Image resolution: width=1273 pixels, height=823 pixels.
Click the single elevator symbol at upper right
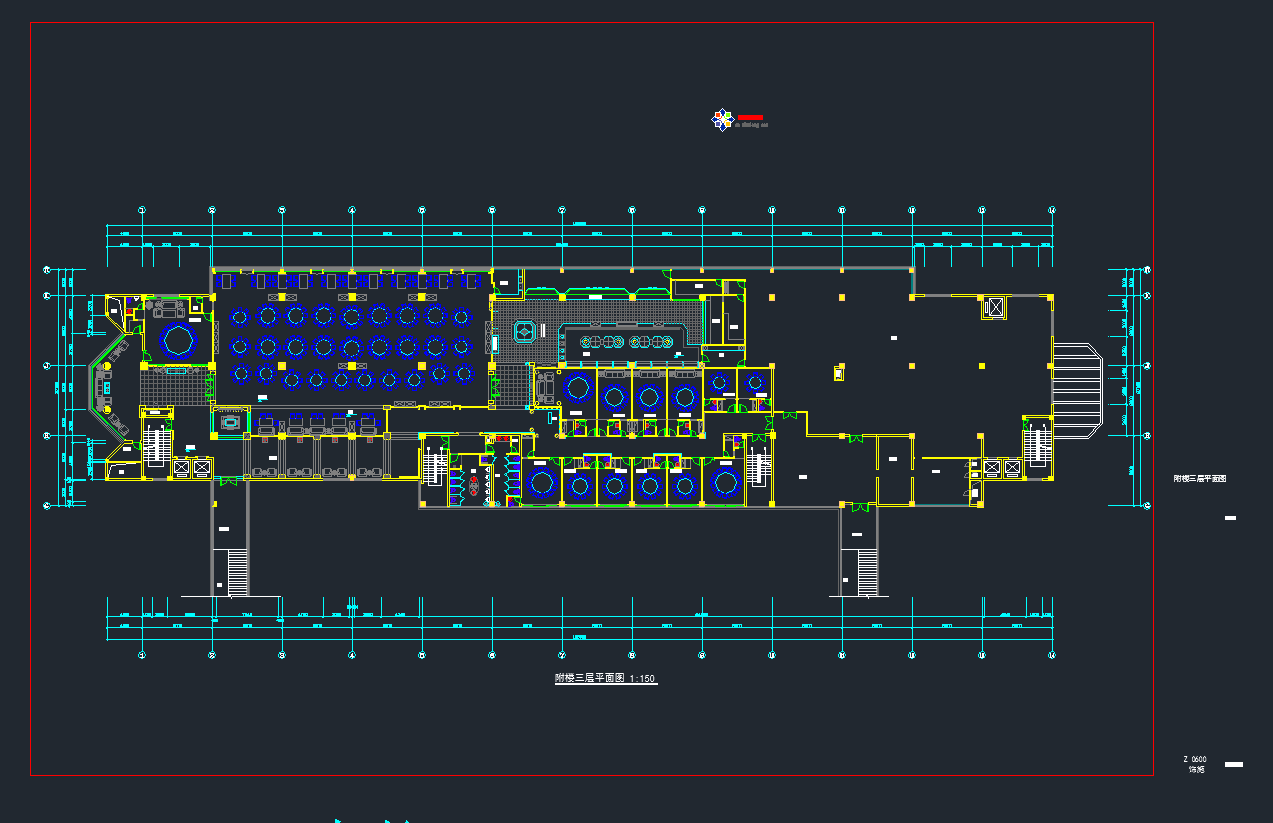pos(994,308)
